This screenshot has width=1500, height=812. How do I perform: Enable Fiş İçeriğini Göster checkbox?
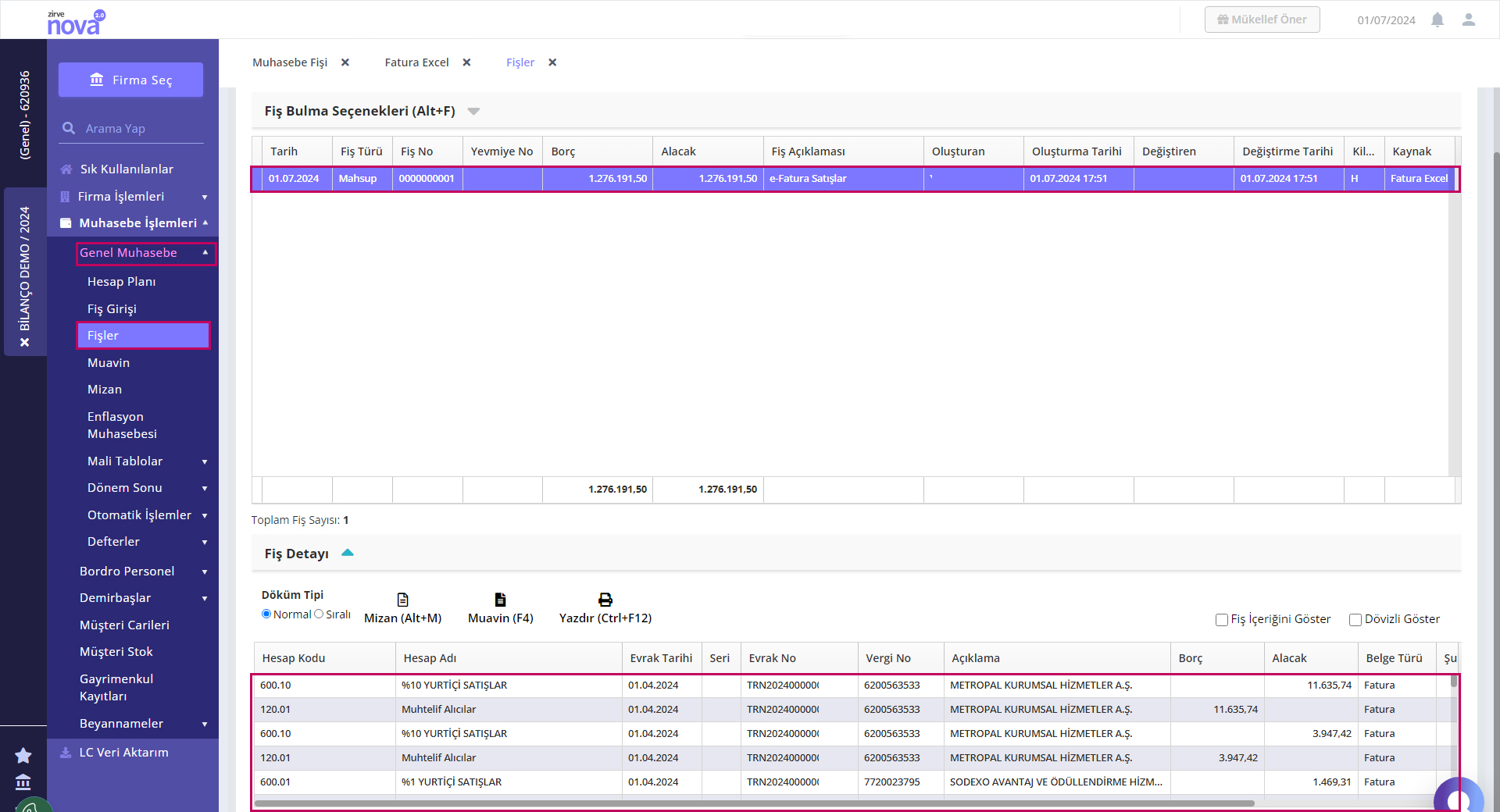pyautogui.click(x=1222, y=620)
